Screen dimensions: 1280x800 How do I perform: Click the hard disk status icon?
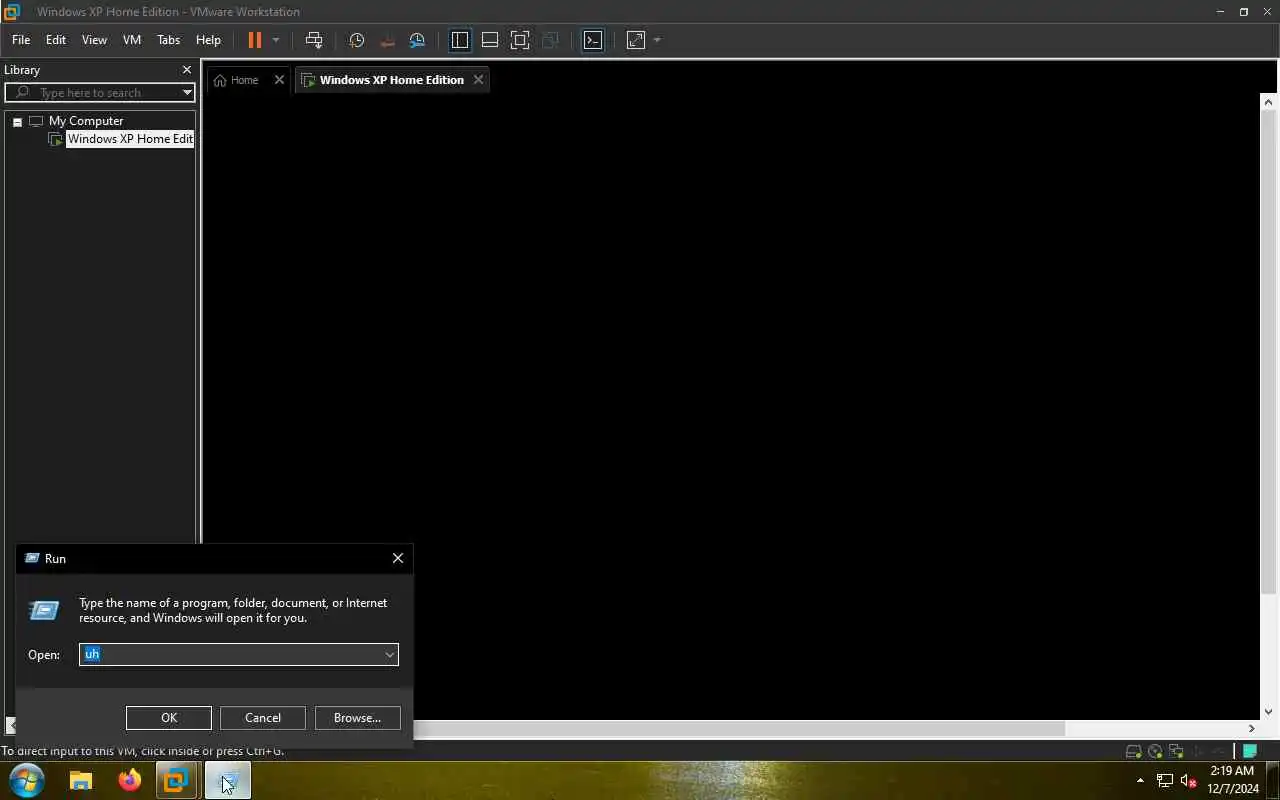click(1133, 751)
